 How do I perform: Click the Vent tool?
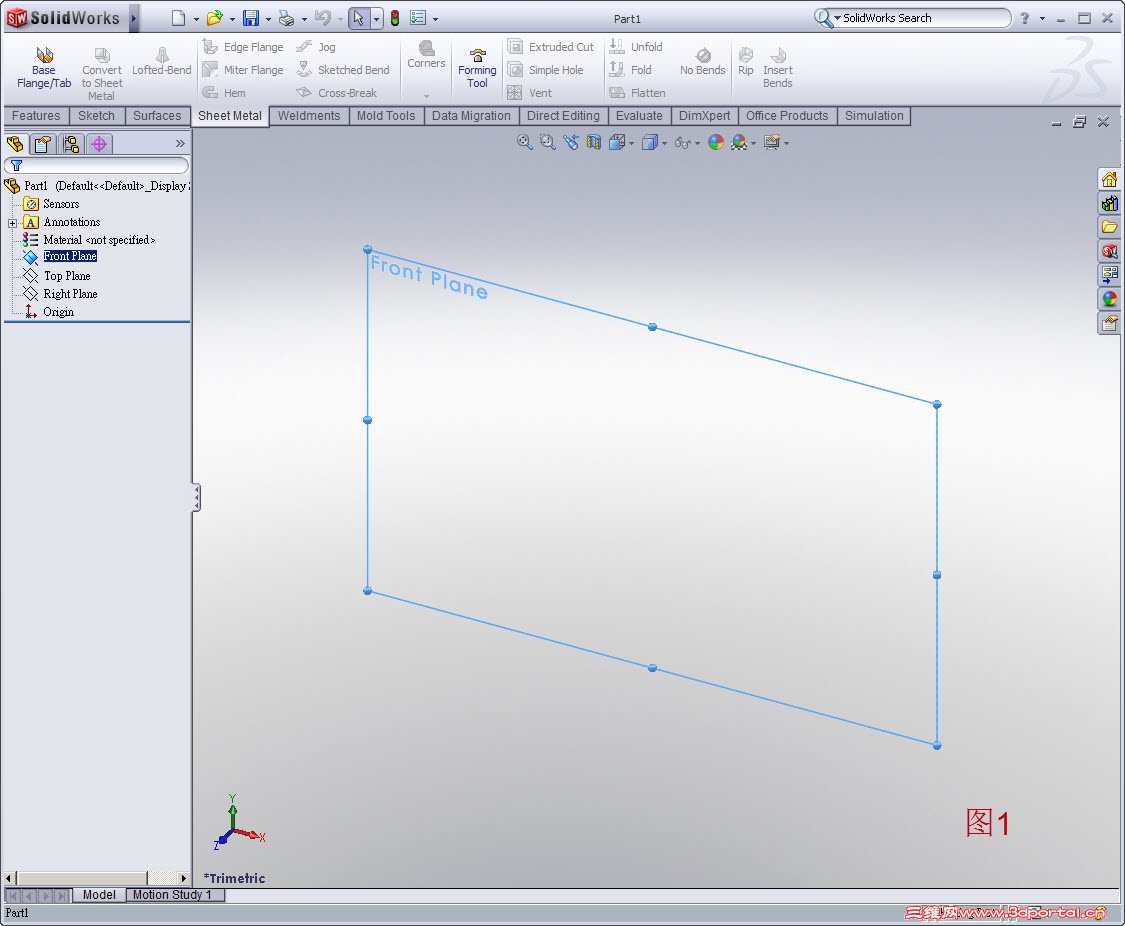529,93
